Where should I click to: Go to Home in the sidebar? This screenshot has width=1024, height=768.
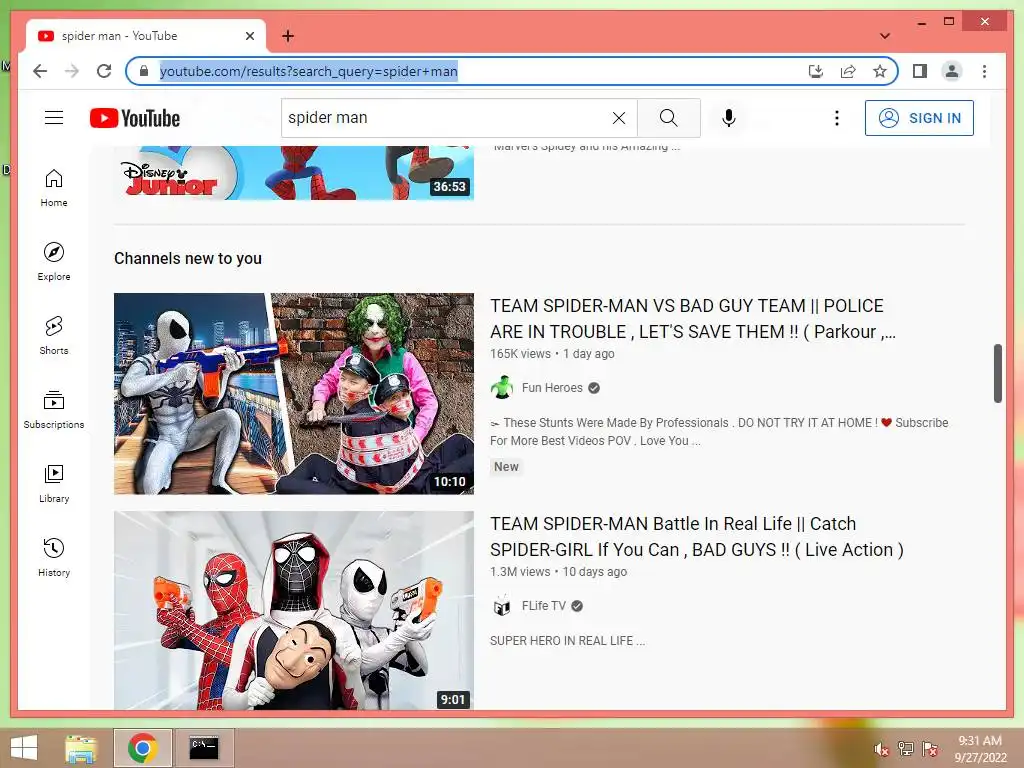(54, 188)
